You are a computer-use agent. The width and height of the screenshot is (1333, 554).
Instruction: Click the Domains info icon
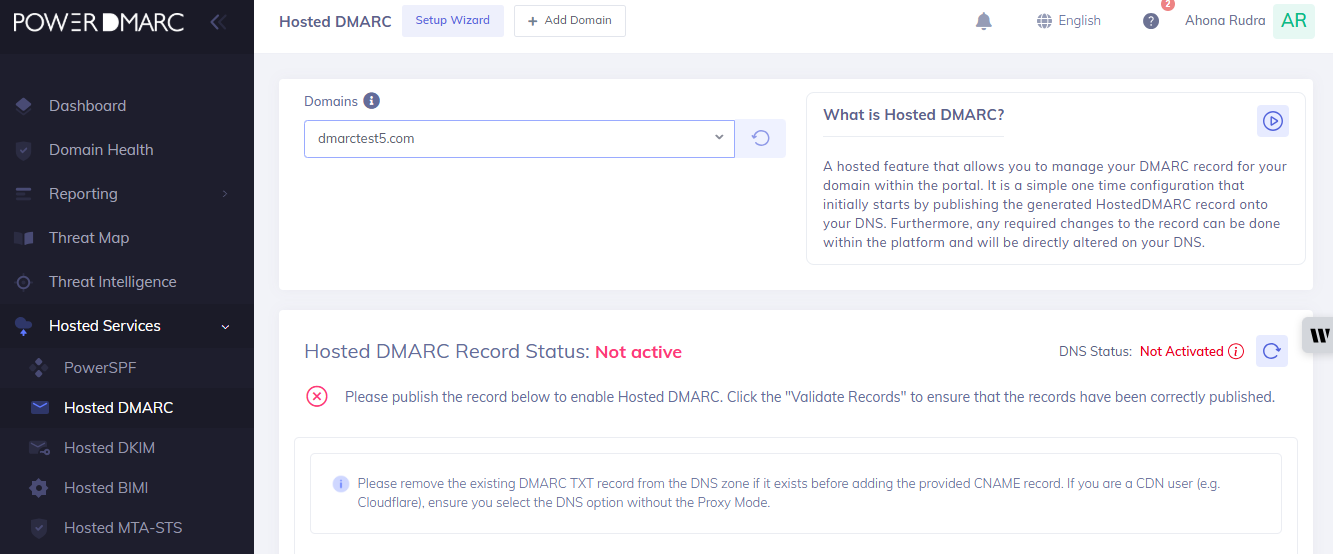tap(372, 101)
